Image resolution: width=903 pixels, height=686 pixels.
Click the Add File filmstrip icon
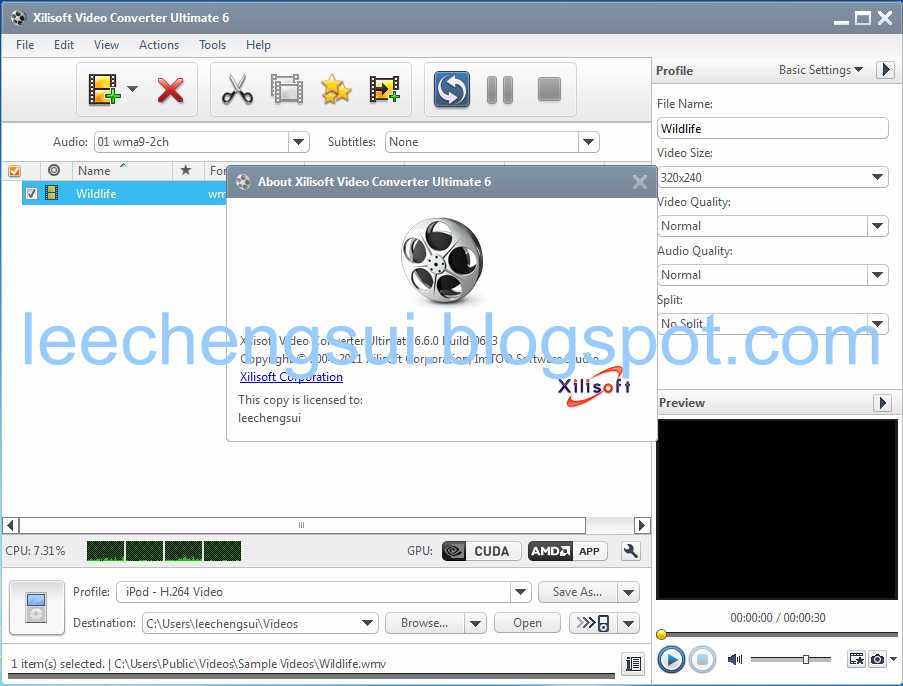click(x=104, y=89)
